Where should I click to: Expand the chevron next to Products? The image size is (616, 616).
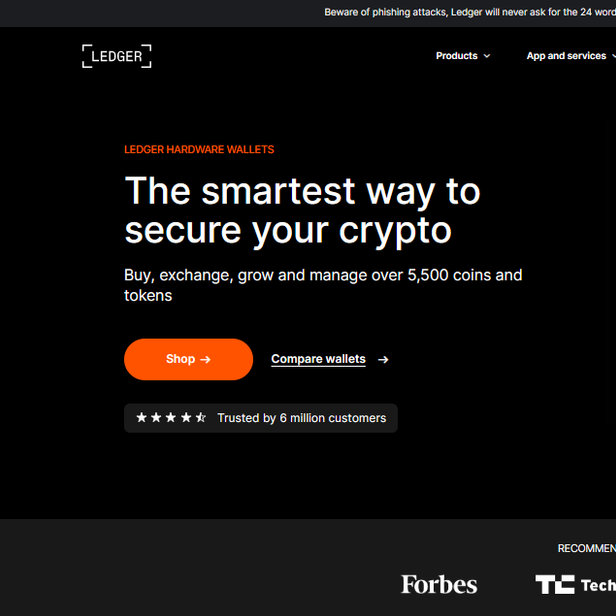pos(487,57)
